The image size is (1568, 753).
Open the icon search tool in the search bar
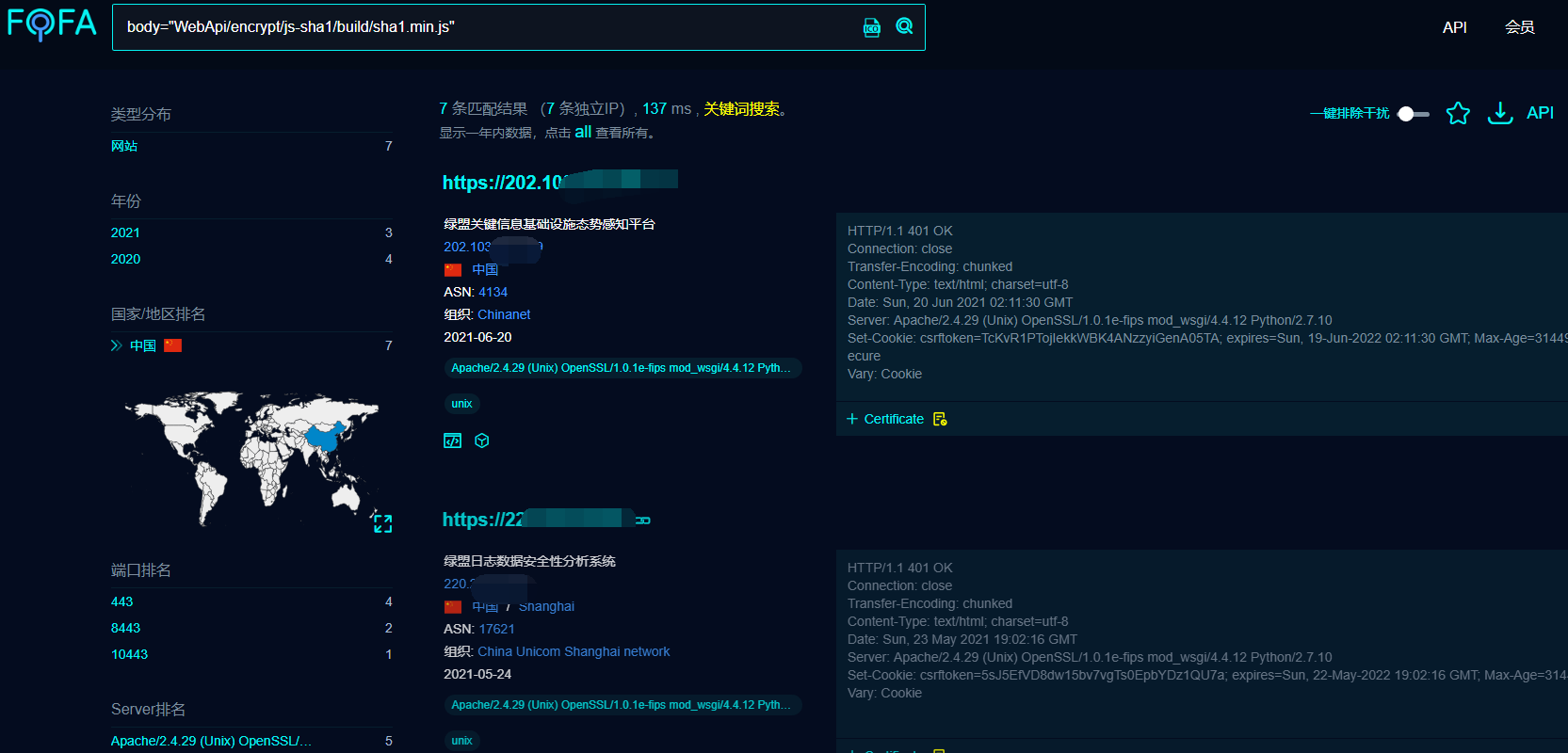coord(872,27)
